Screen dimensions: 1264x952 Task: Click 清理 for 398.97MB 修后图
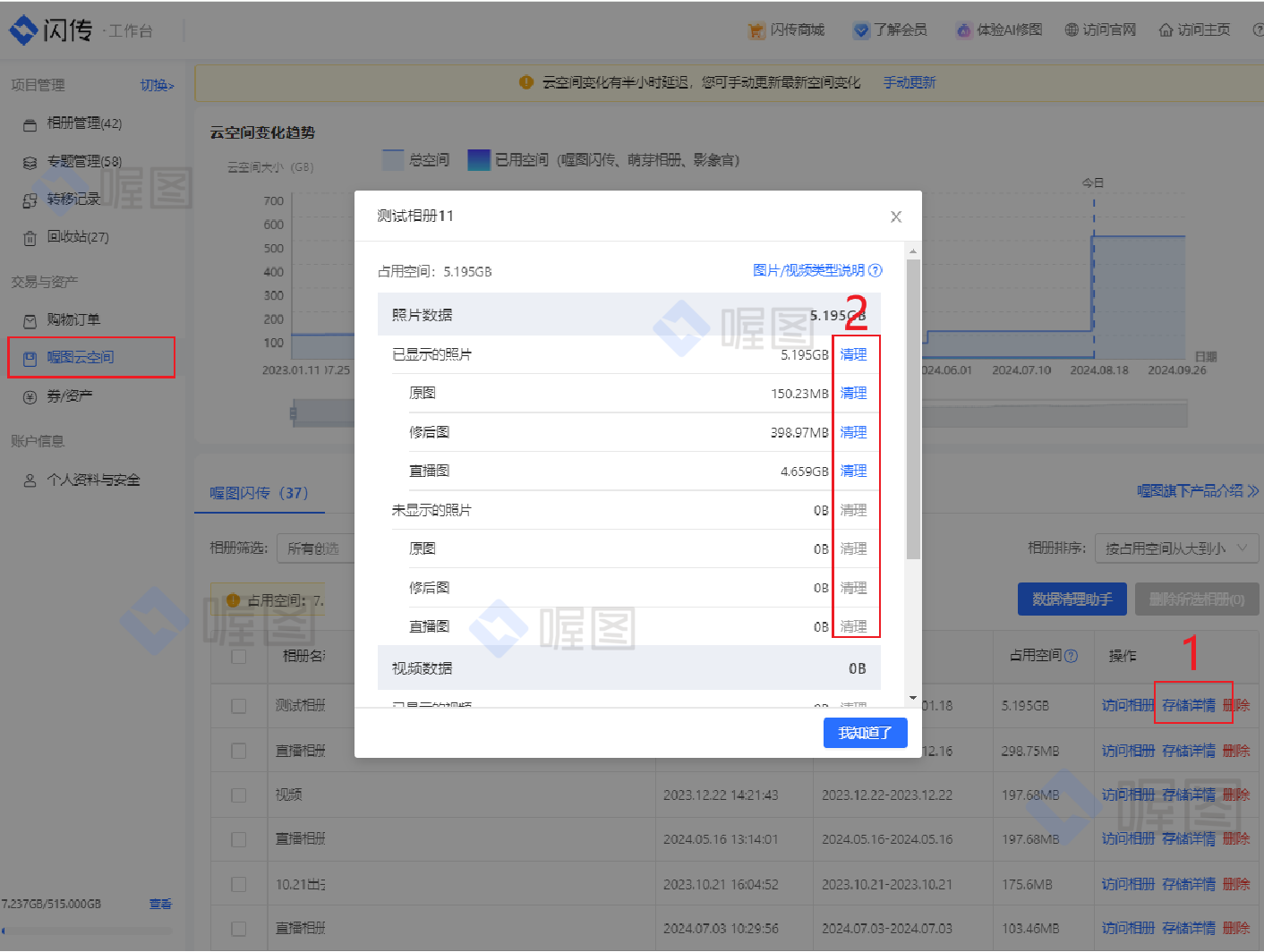pos(853,433)
